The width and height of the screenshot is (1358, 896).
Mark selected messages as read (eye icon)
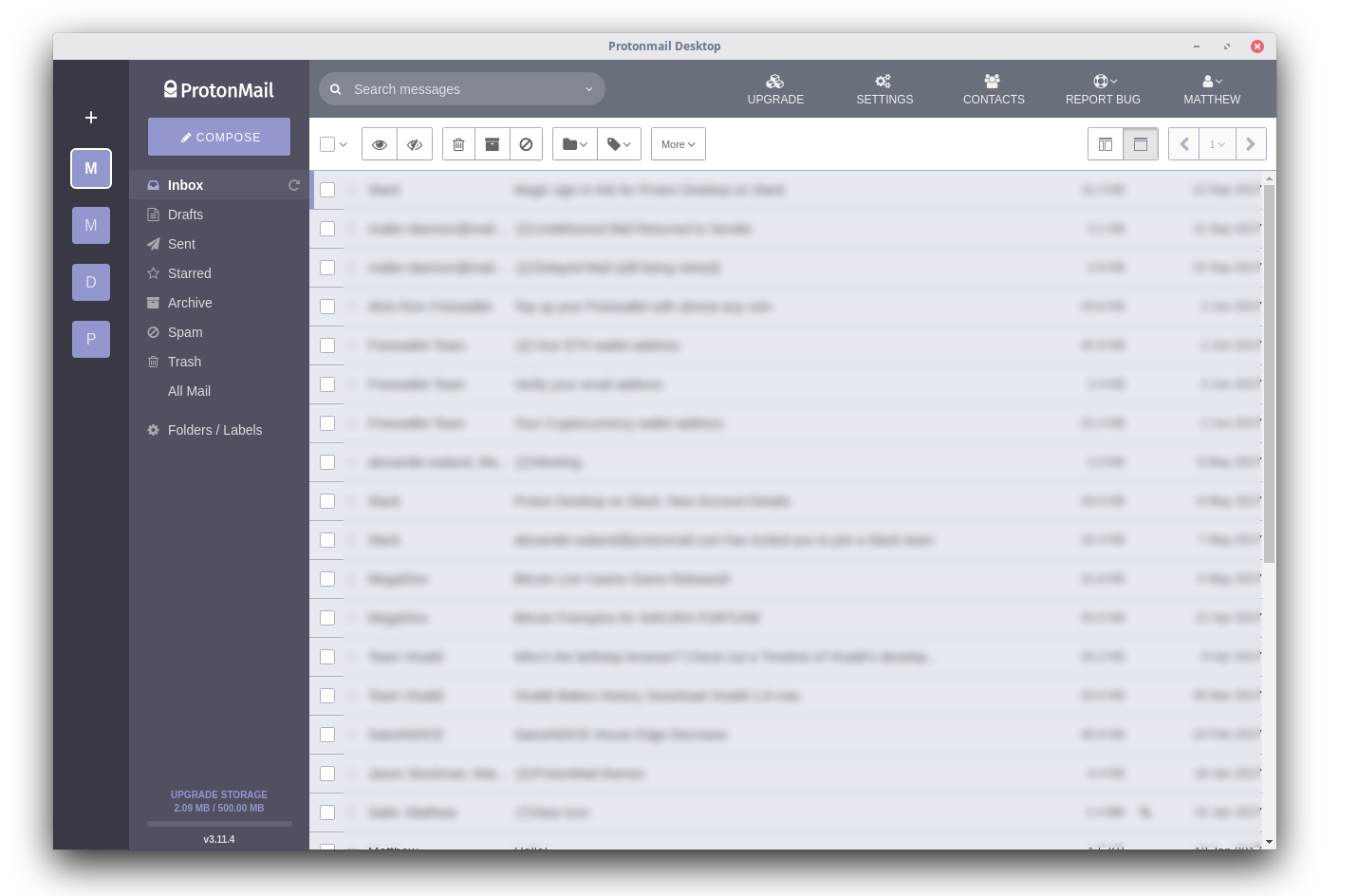(x=379, y=144)
